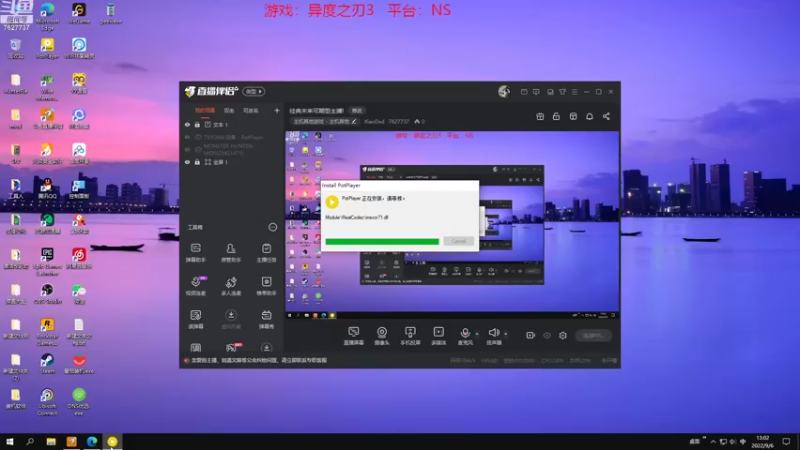
Task: Open the 主播任务 tool icon
Action: (x=266, y=253)
